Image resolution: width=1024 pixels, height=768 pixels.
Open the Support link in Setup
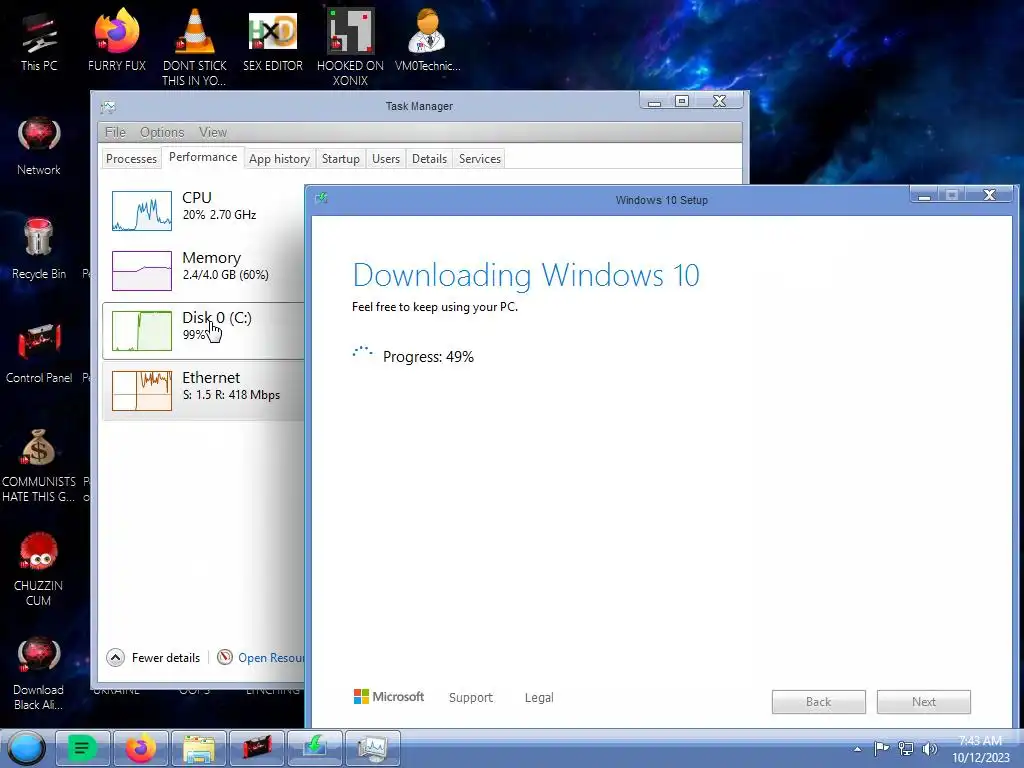tap(471, 697)
